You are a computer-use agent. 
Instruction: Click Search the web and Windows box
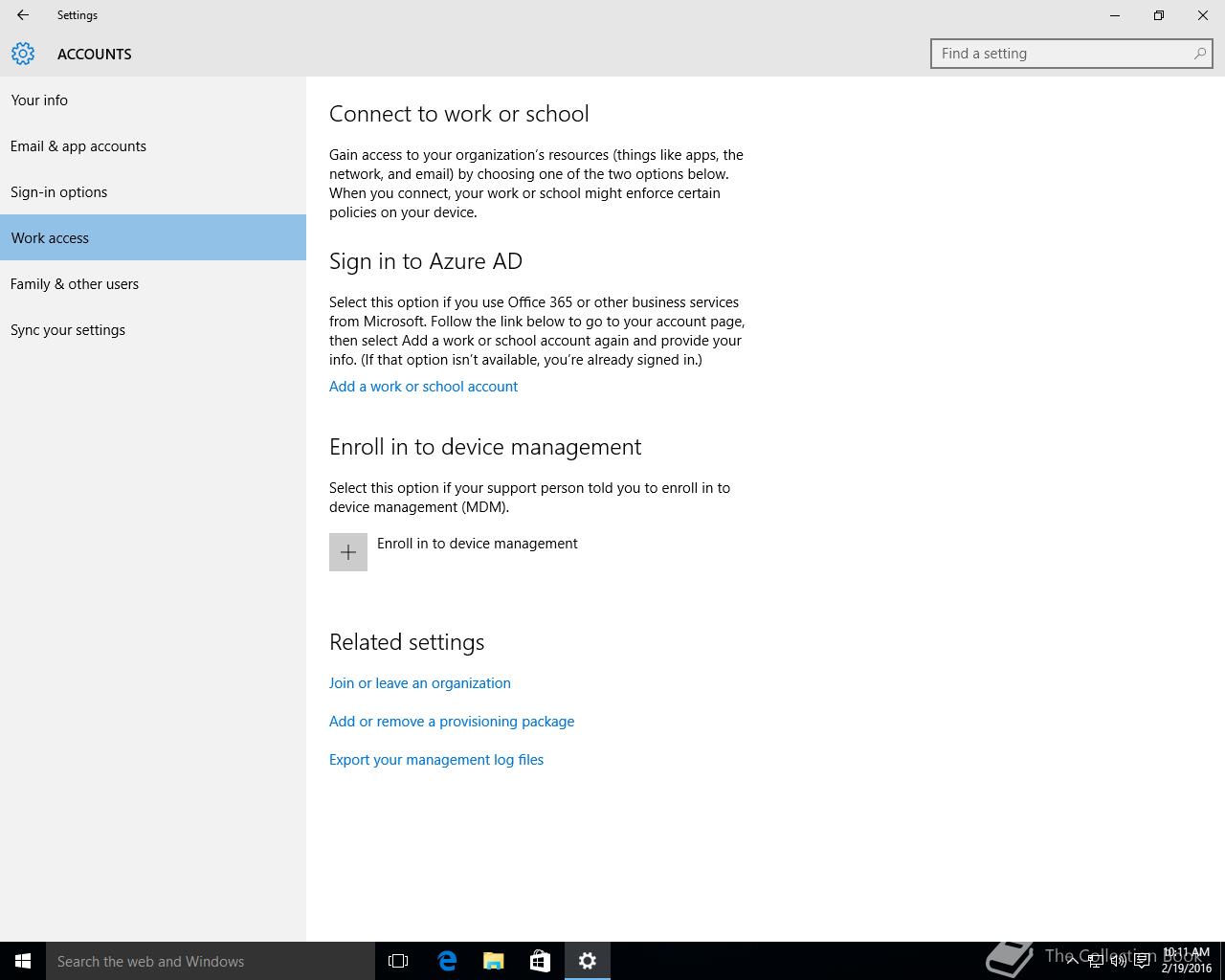[x=211, y=961]
